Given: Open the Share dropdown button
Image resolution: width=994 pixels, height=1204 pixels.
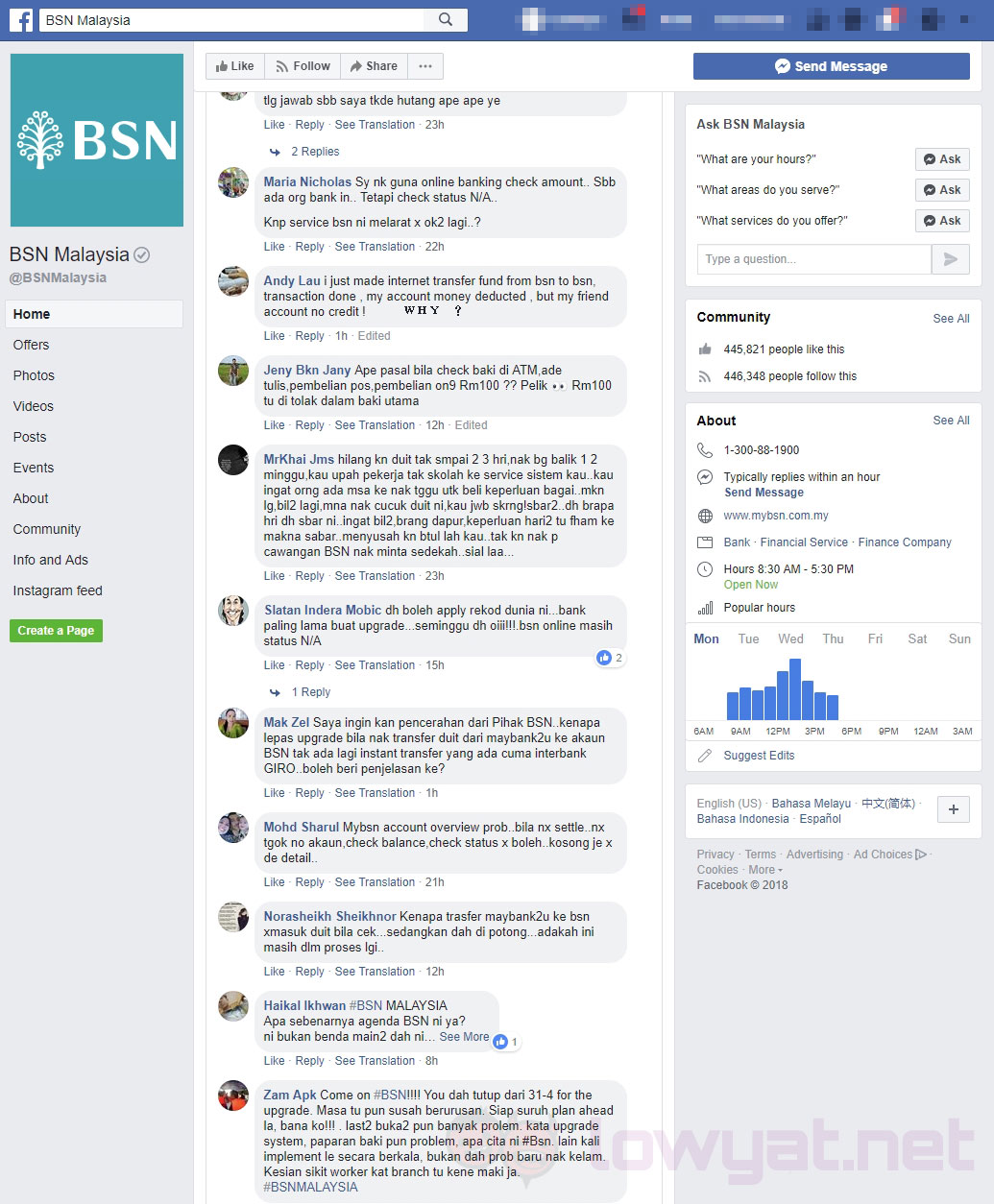Looking at the screenshot, I should (x=374, y=66).
